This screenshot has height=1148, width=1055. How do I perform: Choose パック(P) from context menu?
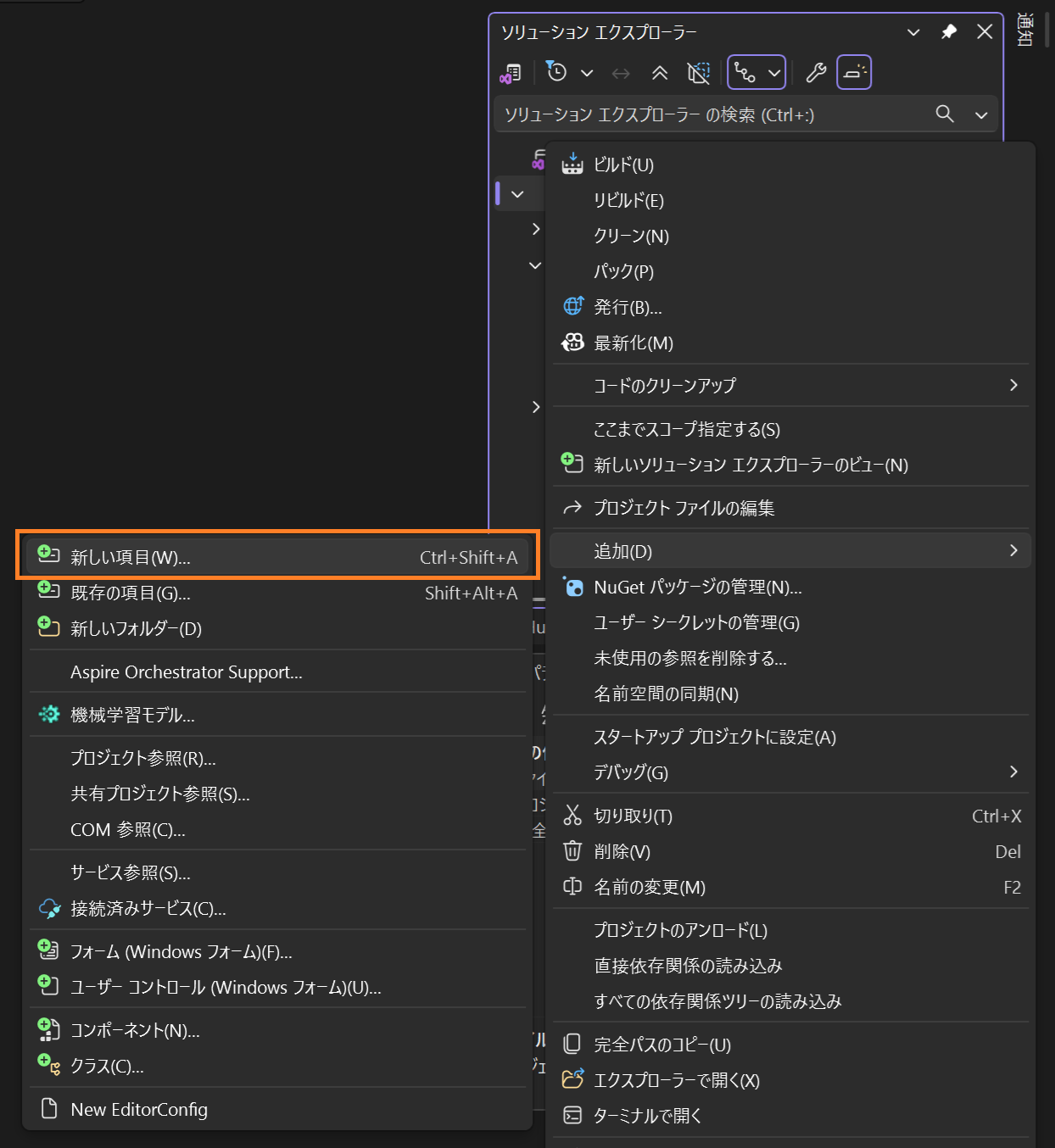791,271
